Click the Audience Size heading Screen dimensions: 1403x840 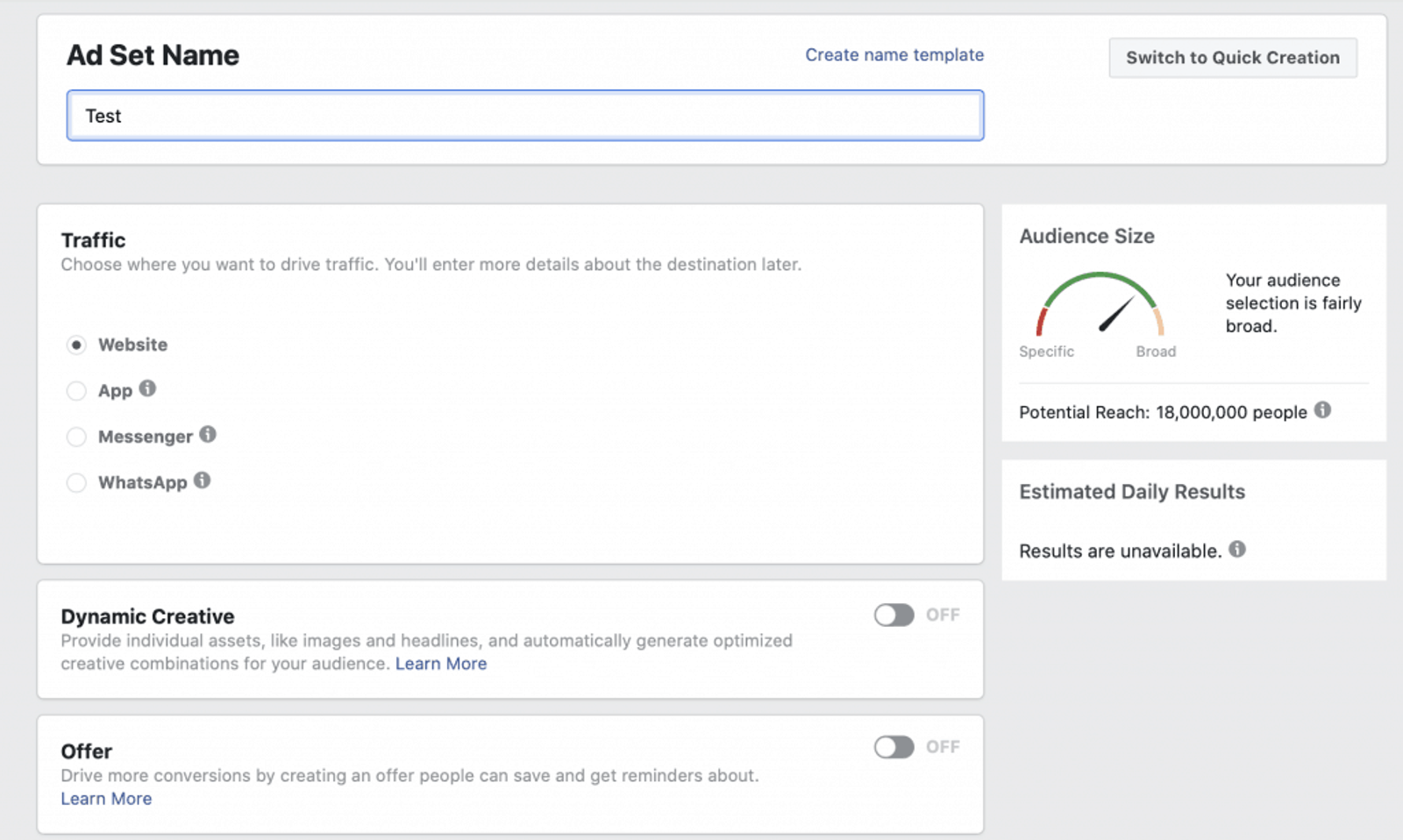click(1086, 236)
